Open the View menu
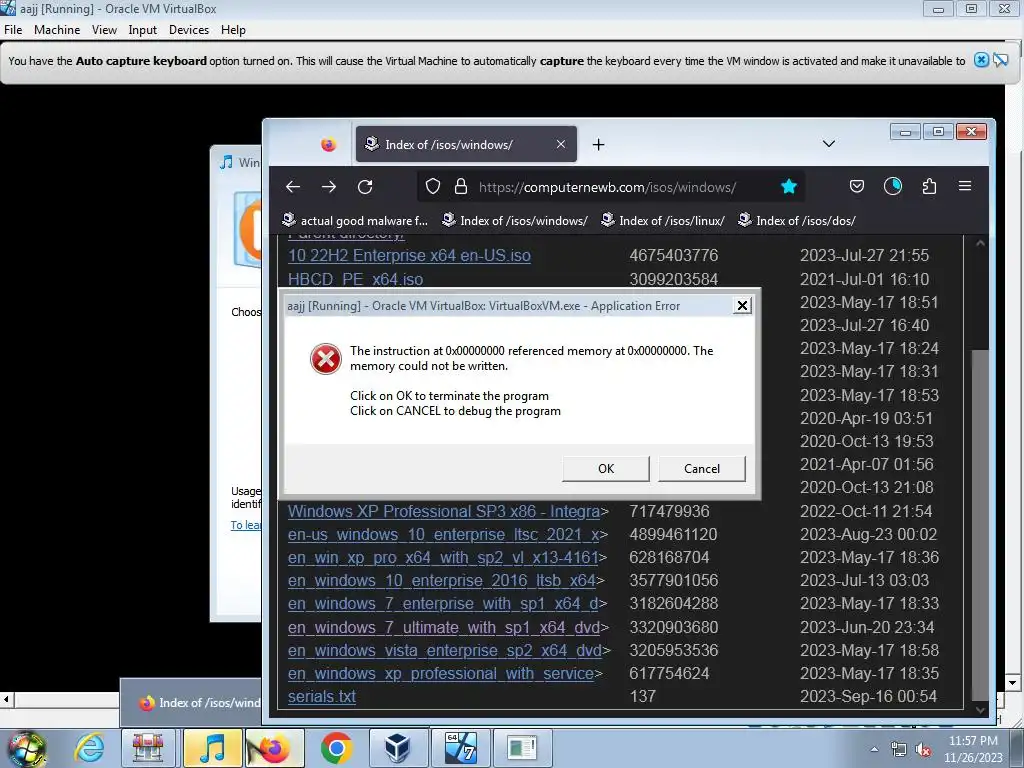This screenshot has width=1024, height=768. 104,30
